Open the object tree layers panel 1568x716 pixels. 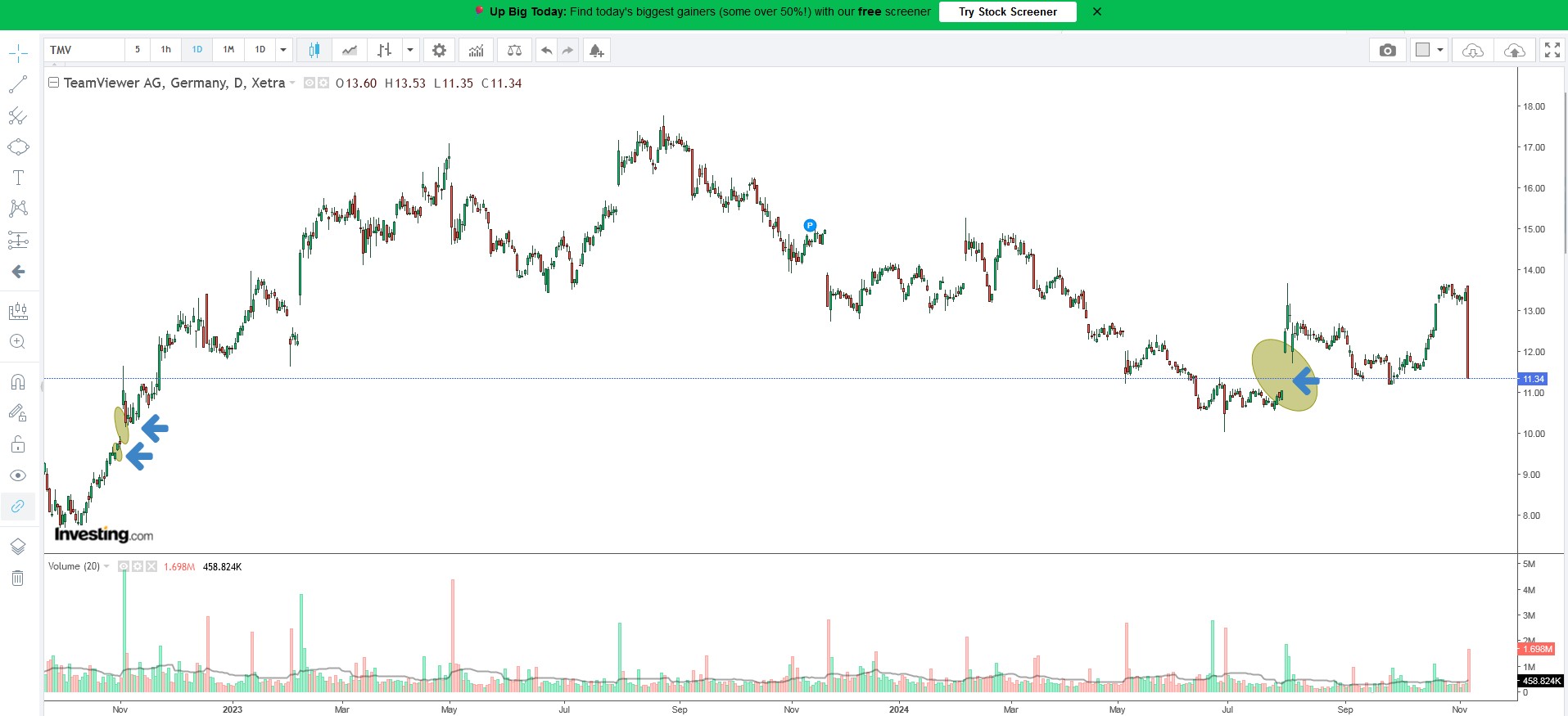click(x=18, y=547)
